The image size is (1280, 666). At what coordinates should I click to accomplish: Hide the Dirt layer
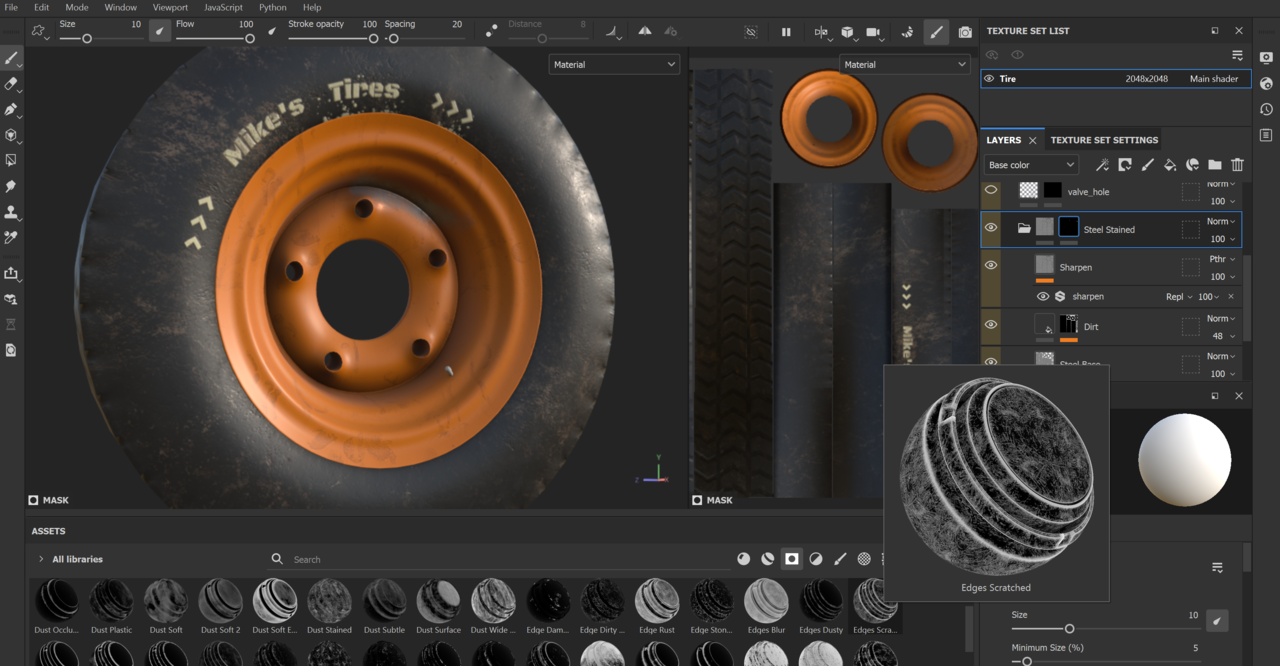coord(991,325)
